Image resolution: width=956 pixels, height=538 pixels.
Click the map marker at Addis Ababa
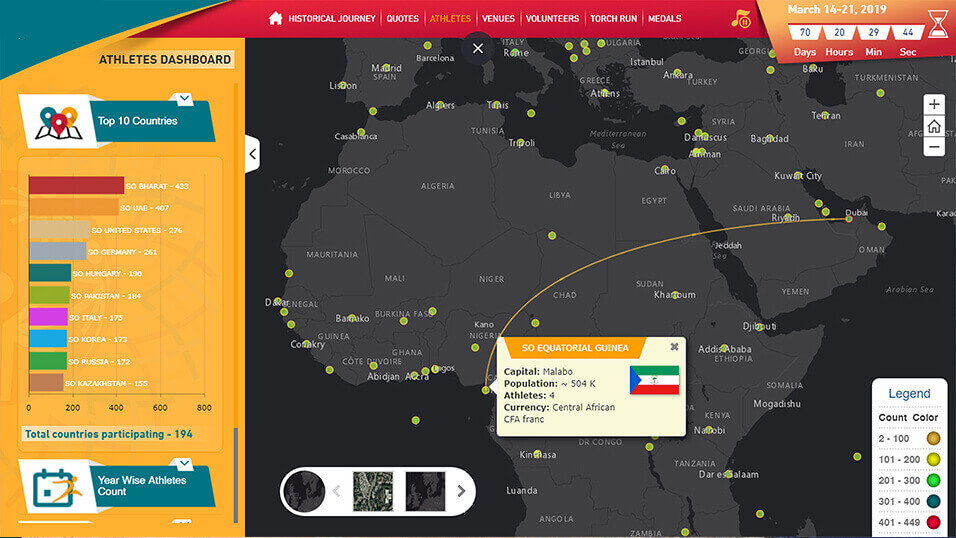point(724,348)
